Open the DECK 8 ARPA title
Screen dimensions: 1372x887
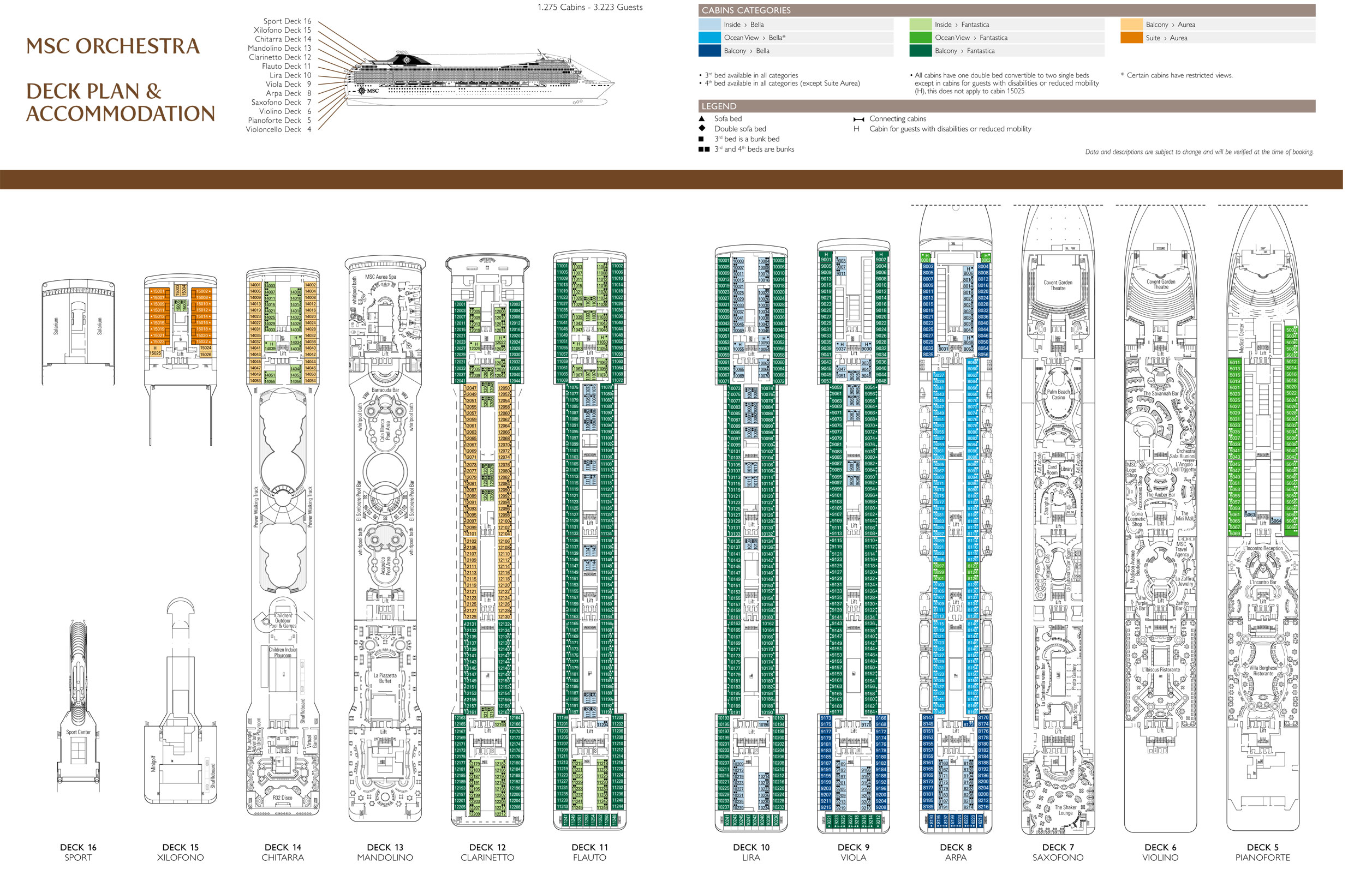pos(956,853)
